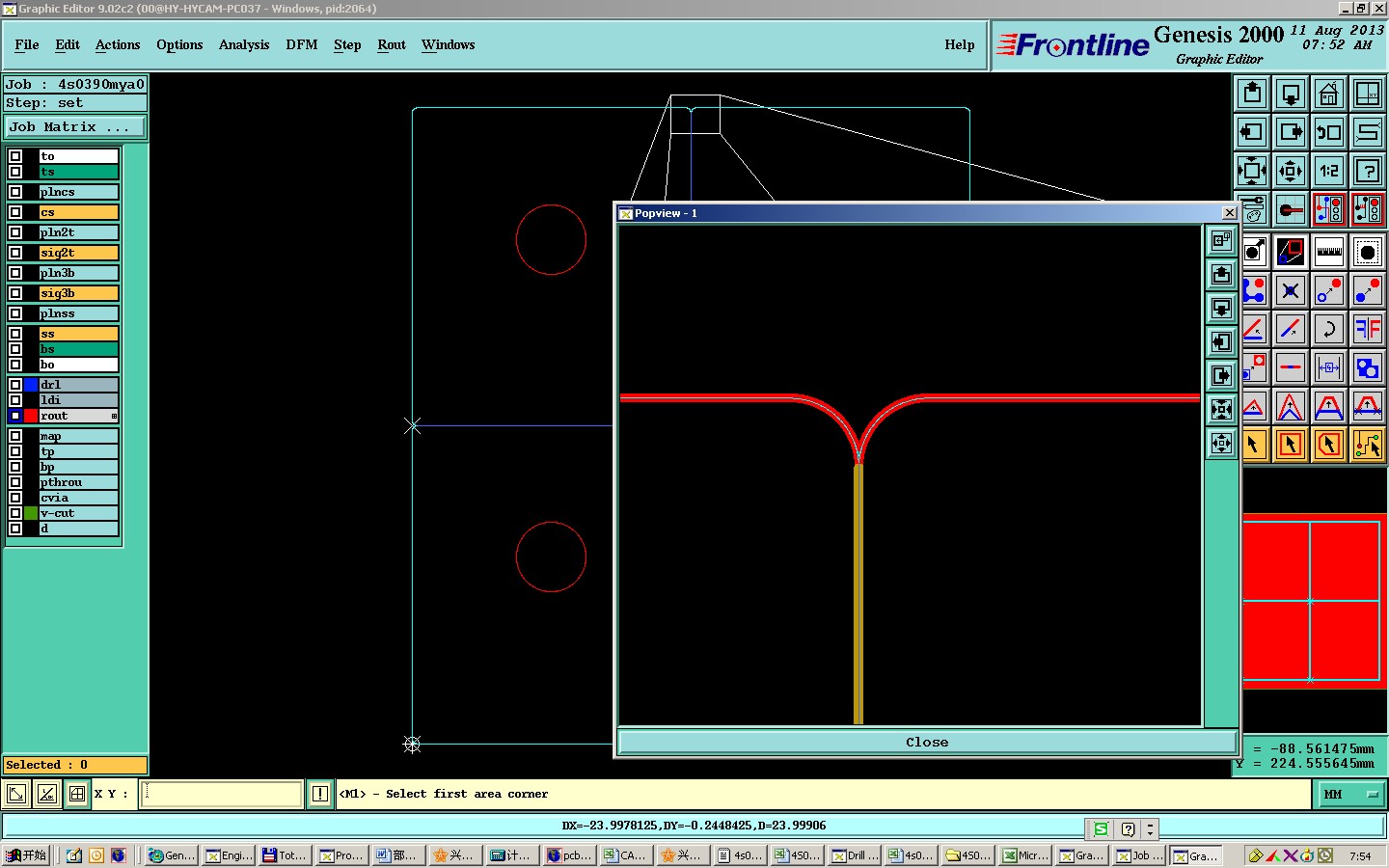Click the Job taskbar item
Image resolution: width=1389 pixels, height=868 pixels.
1139,855
